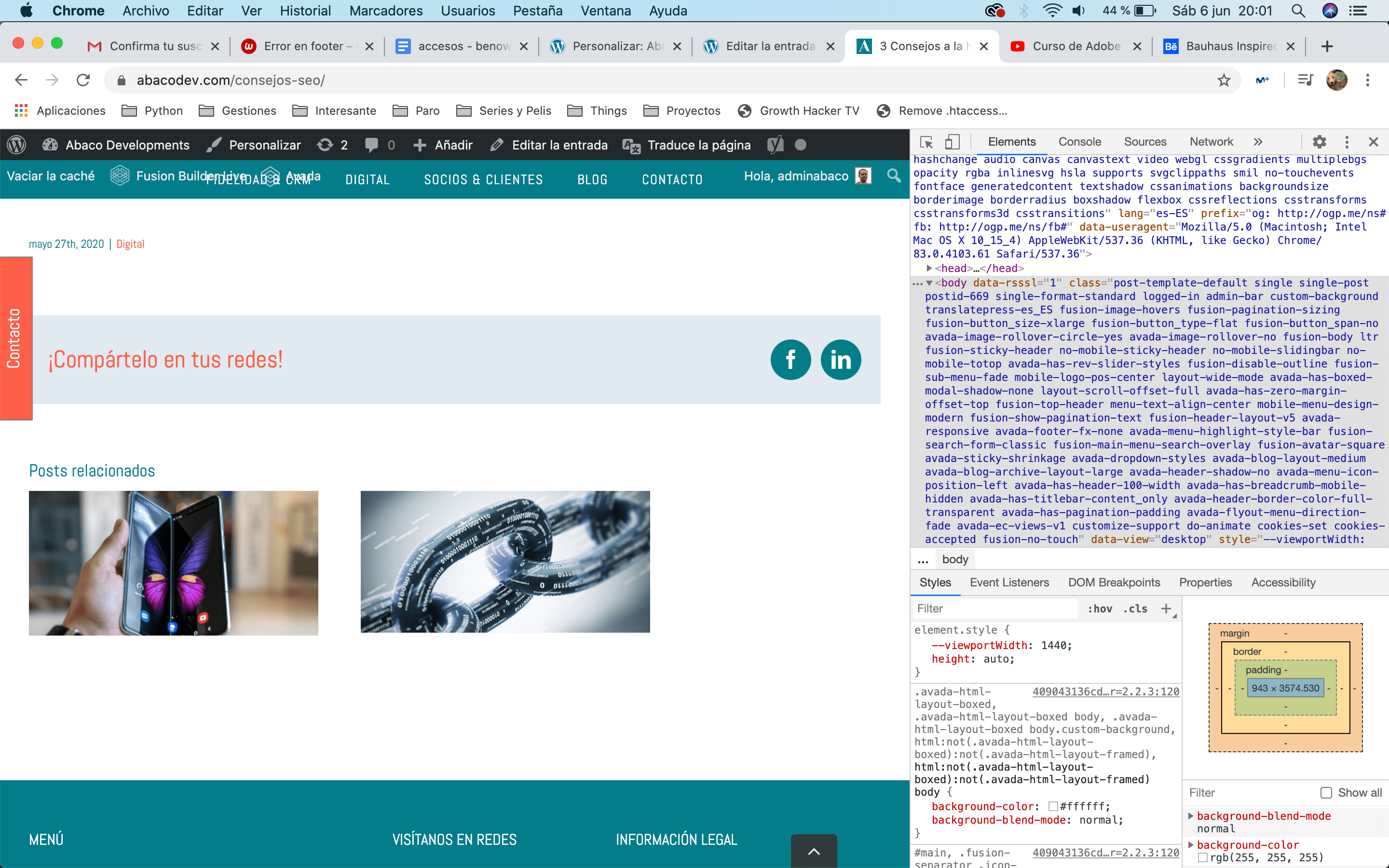Click the white background-color swatch in Styles
This screenshot has width=1389, height=868.
click(x=1053, y=807)
